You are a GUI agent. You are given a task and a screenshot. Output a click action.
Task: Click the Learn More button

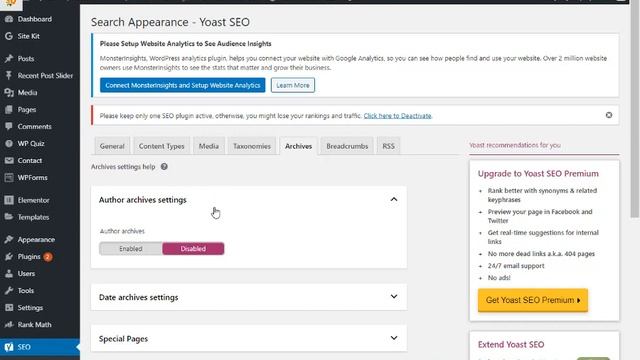pyautogui.click(x=293, y=85)
